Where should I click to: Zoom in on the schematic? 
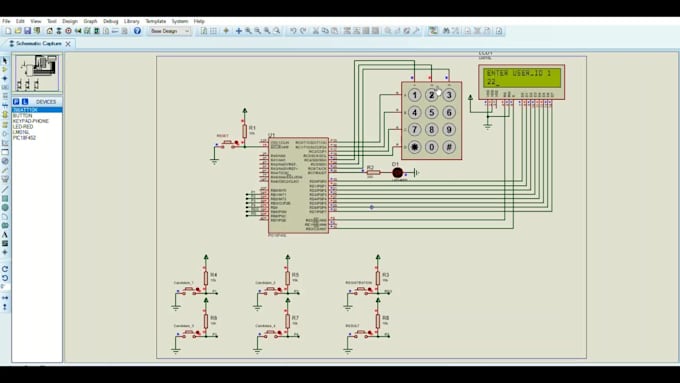tap(248, 31)
